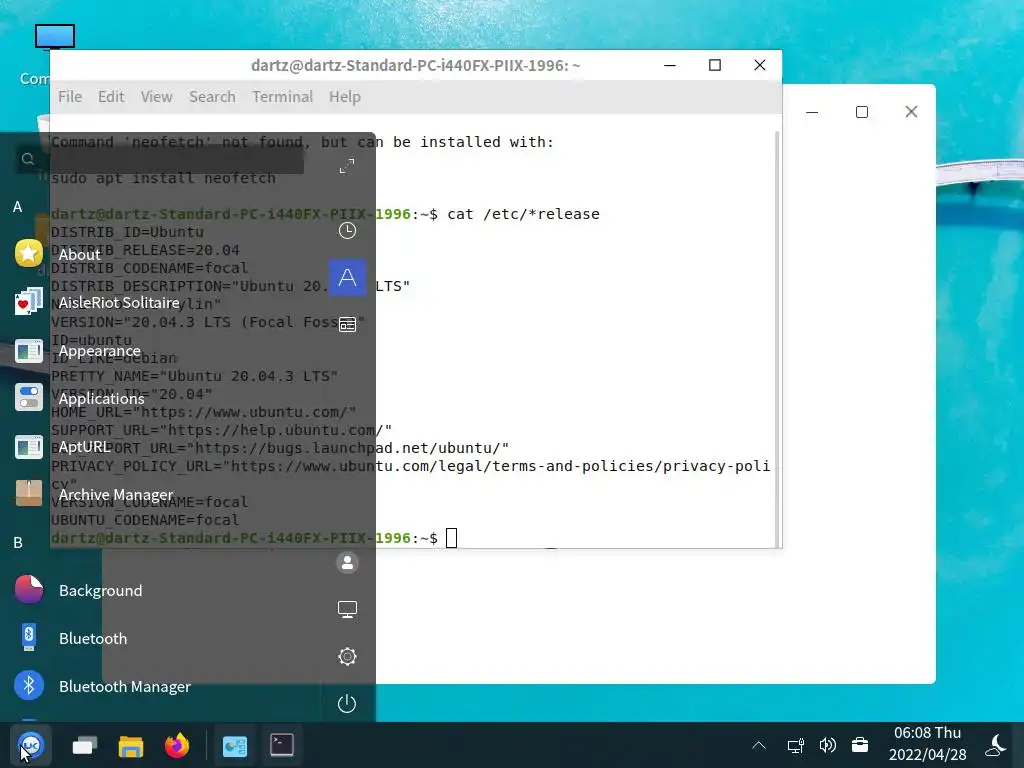Open the volume control in system tray
This screenshot has width=1024, height=768.
(827, 745)
